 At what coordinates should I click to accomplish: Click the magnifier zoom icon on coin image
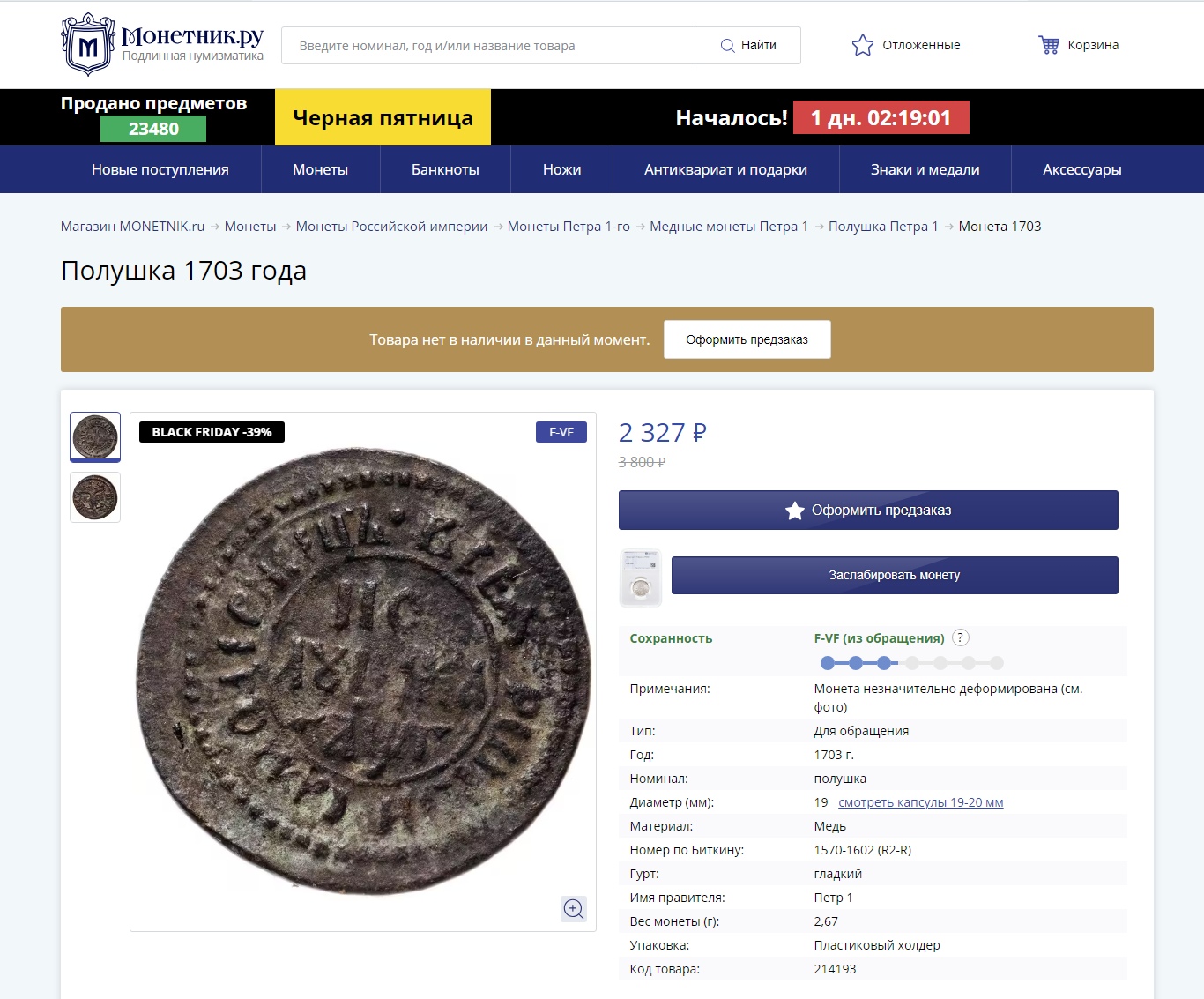coord(574,909)
